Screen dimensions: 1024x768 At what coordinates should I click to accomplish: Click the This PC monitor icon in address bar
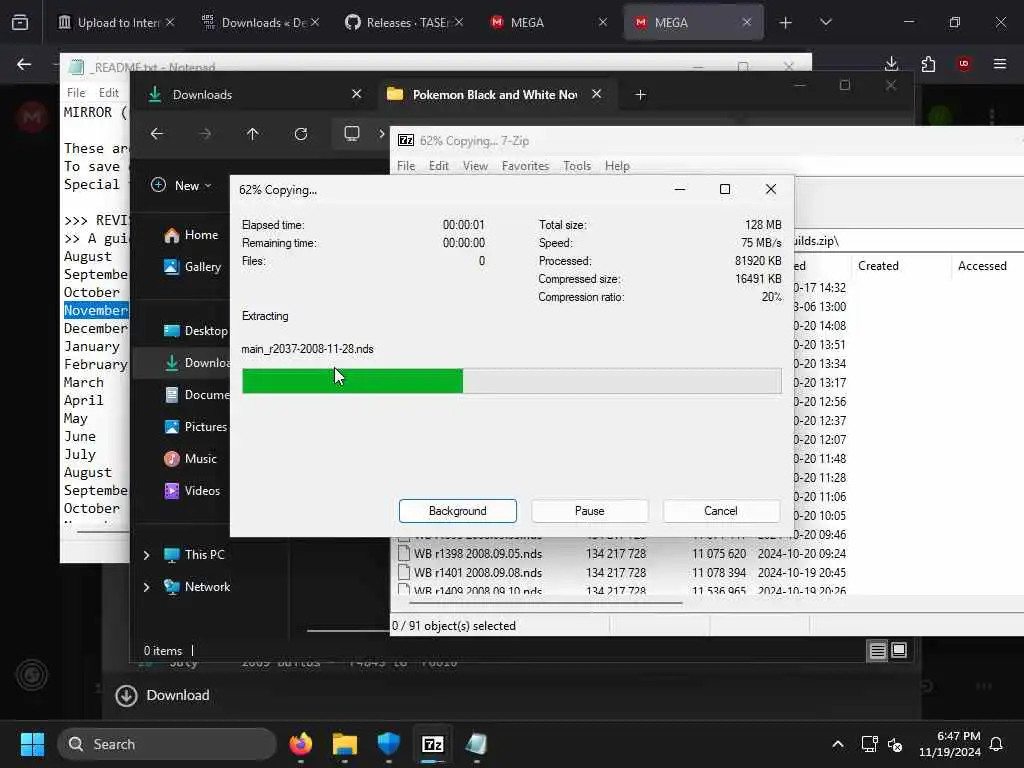[352, 133]
